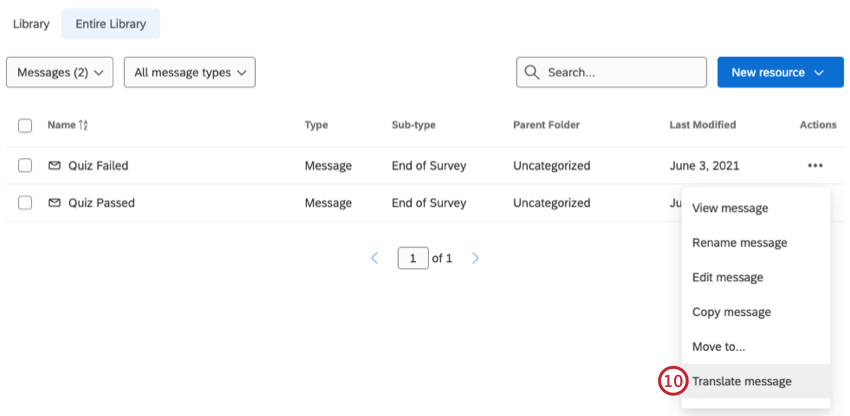Open the New resource dropdown button
The image size is (850, 416).
(779, 72)
